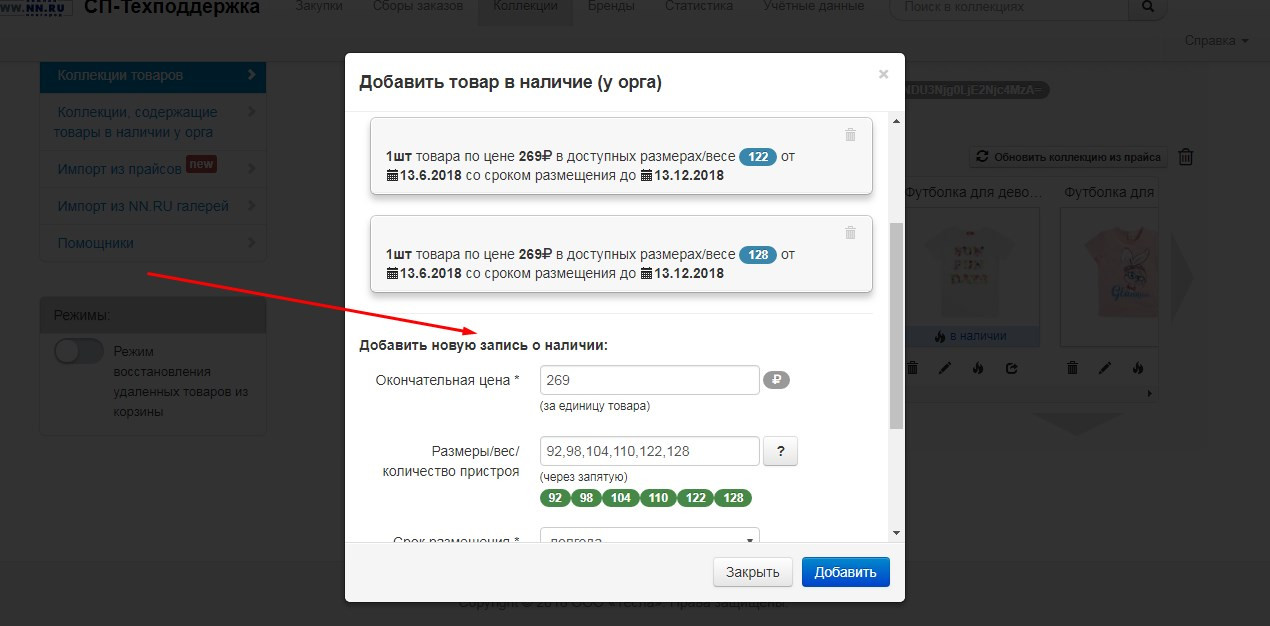
Task: Click the Футболка для дево… product title
Action: click(x=973, y=191)
